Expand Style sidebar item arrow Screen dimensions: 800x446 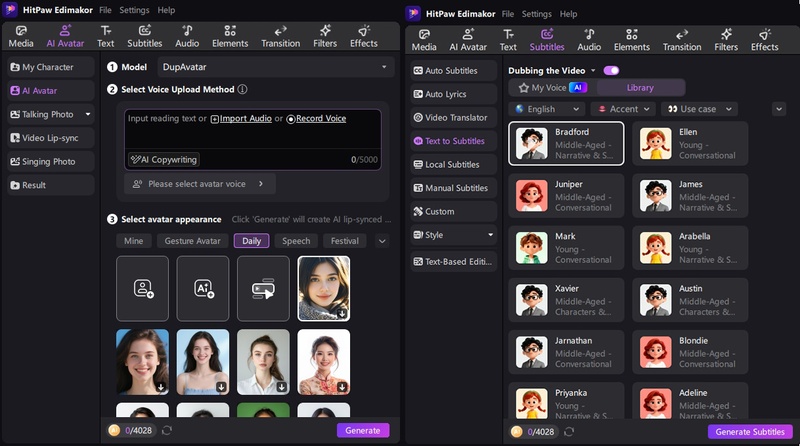point(490,235)
